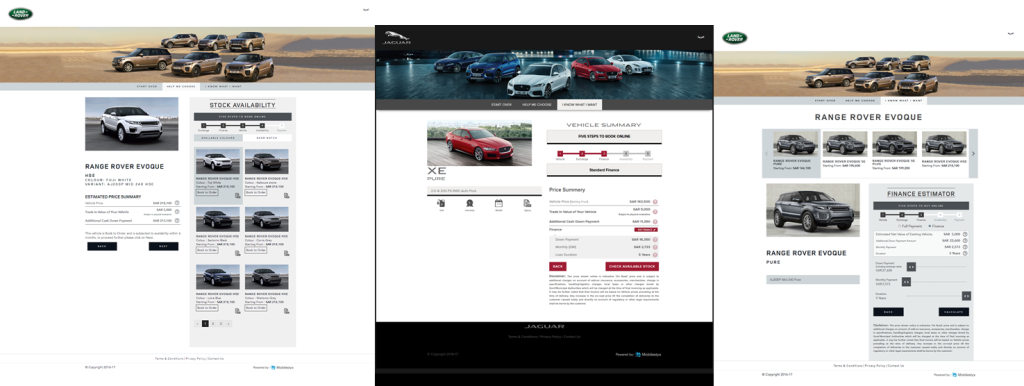Click the Edit Finance button in Jaguar Price Summary
Viewport: 1024px width, 386px height.
click(647, 230)
